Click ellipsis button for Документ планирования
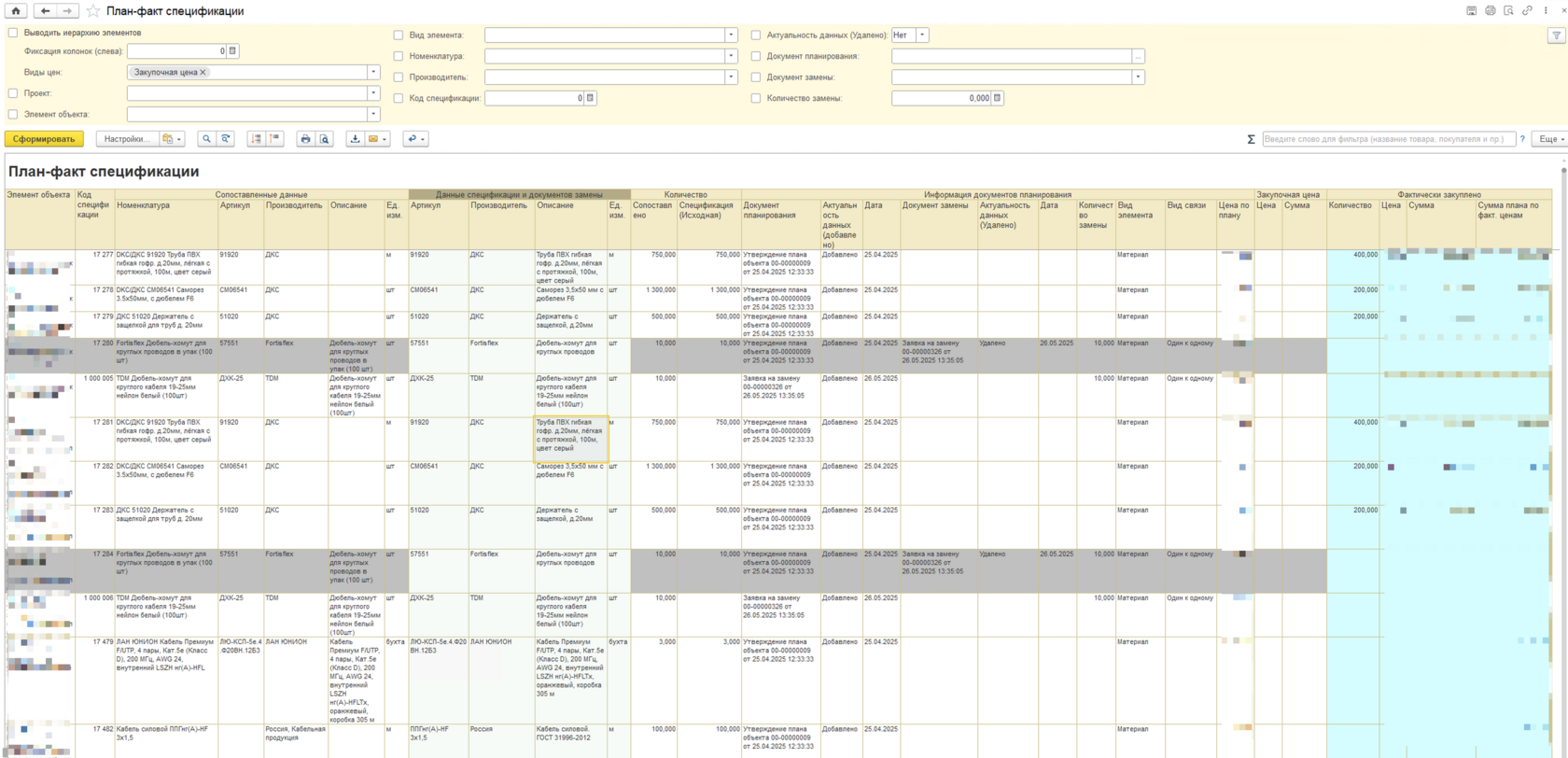Viewport: 1568px width, 758px height. pos(1139,56)
